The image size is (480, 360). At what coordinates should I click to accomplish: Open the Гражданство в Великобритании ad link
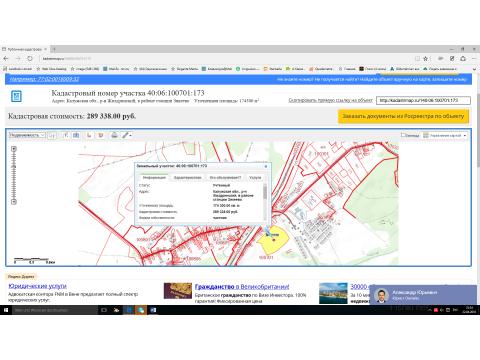[242, 287]
